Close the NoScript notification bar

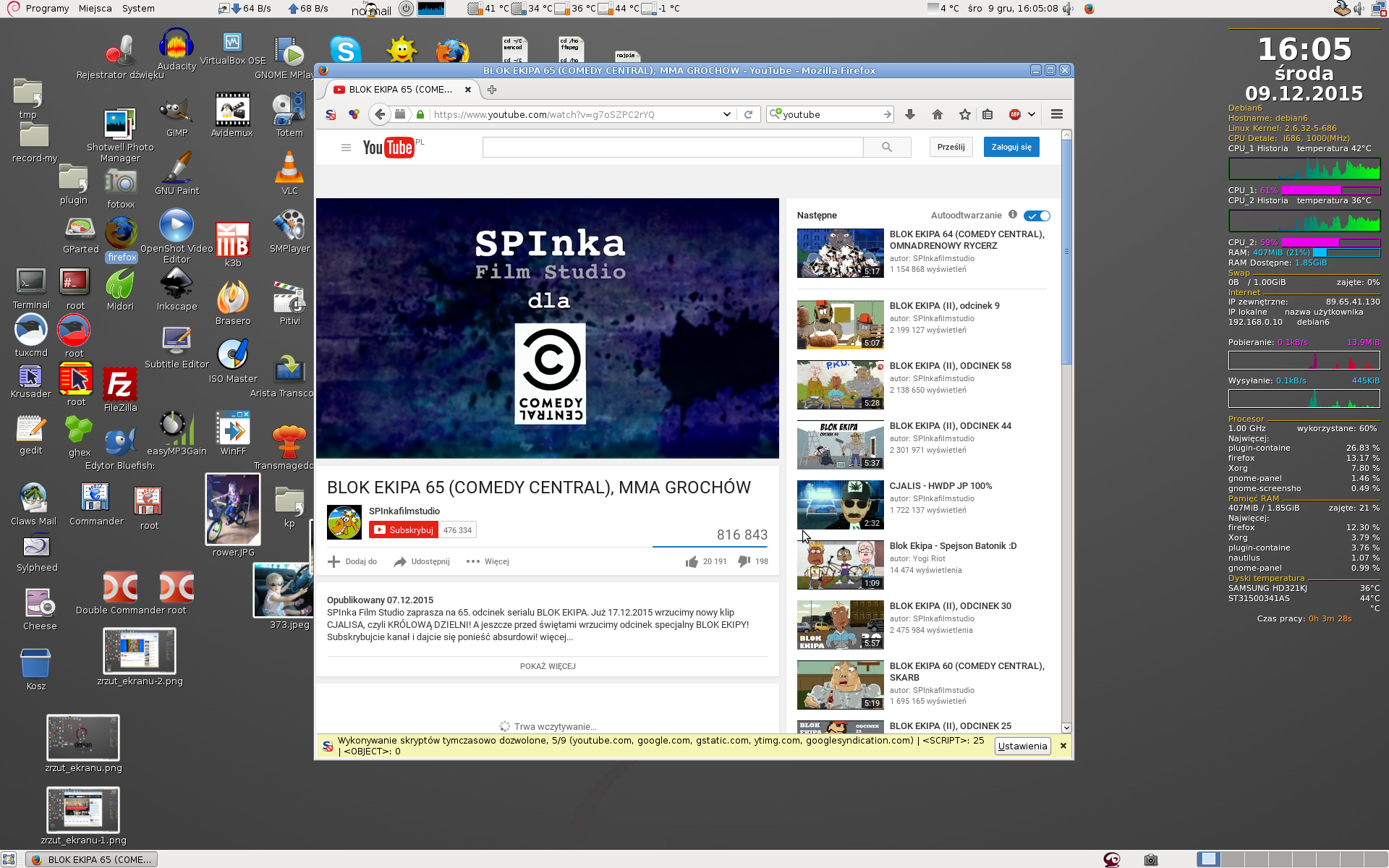click(x=1063, y=746)
